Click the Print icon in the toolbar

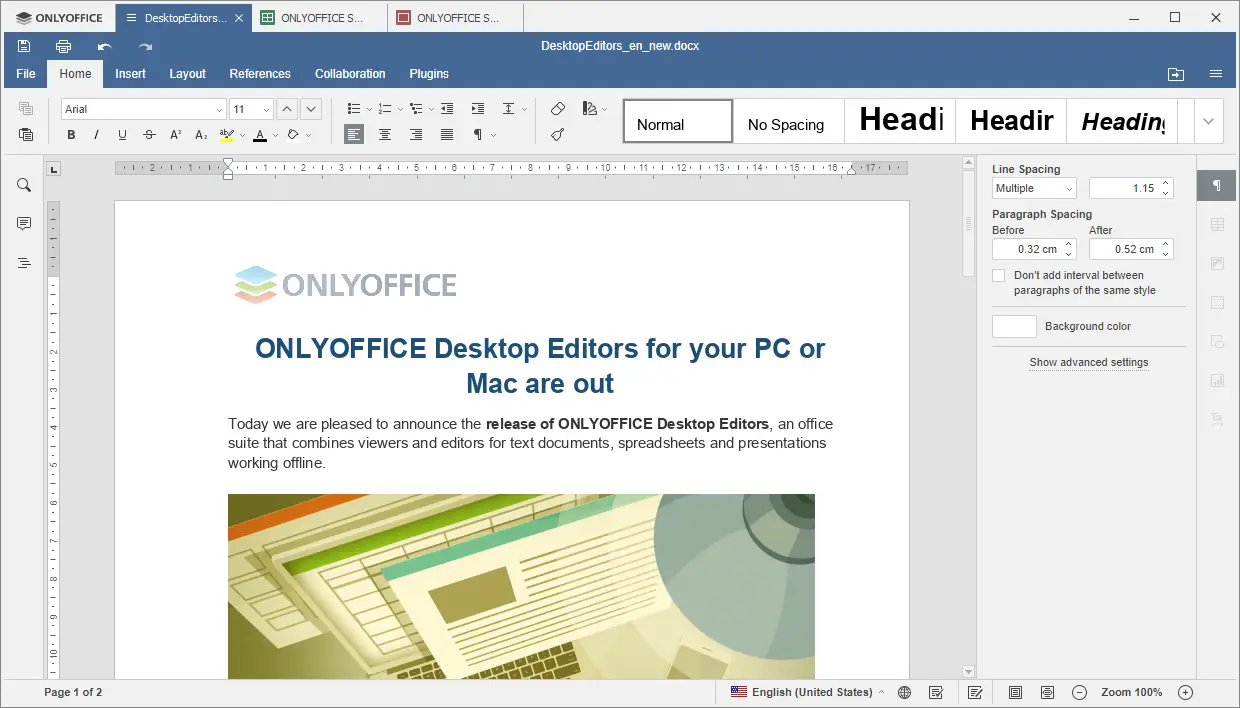[x=63, y=46]
